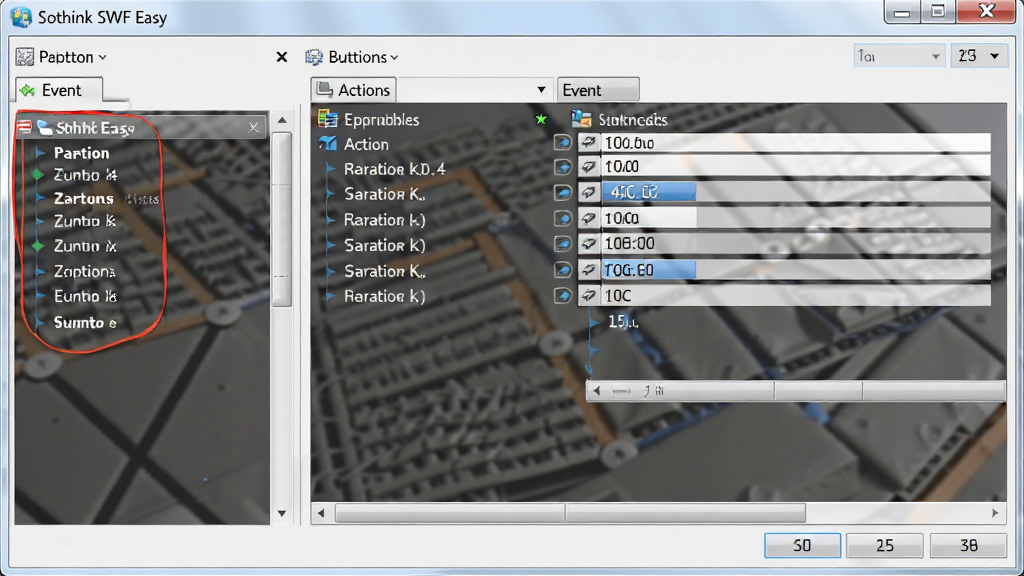Switch to the Event tab with green icon
This screenshot has width=1024, height=576.
click(59, 90)
